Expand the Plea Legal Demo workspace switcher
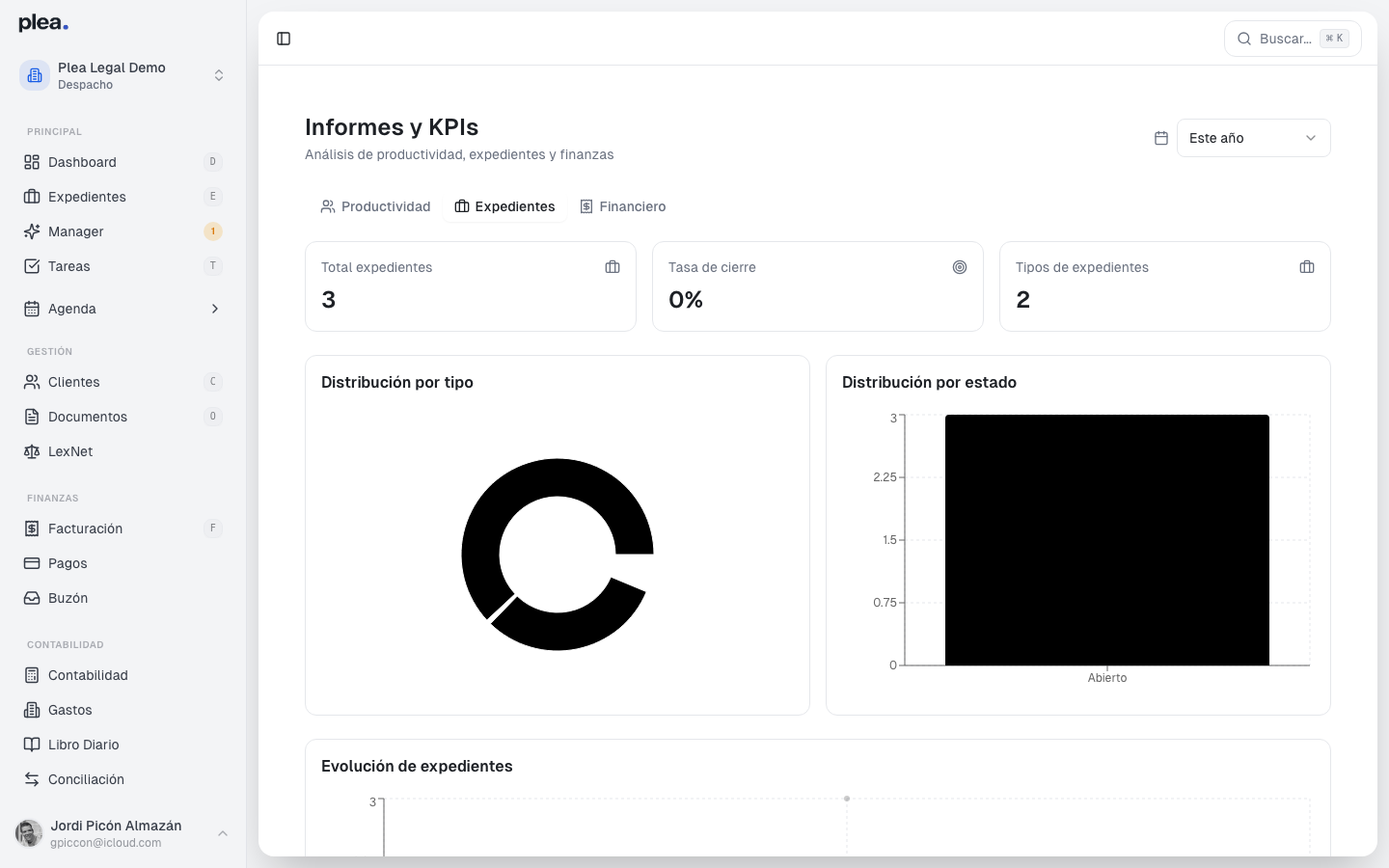Viewport: 1389px width, 868px height. pyautogui.click(x=219, y=75)
